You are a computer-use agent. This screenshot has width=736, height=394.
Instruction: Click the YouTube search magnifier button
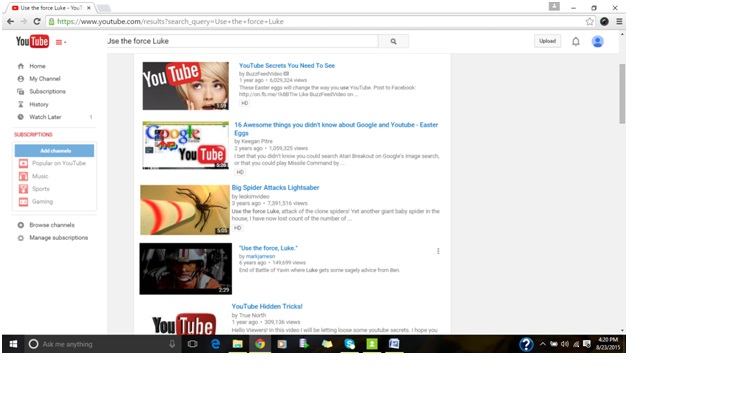tap(393, 41)
